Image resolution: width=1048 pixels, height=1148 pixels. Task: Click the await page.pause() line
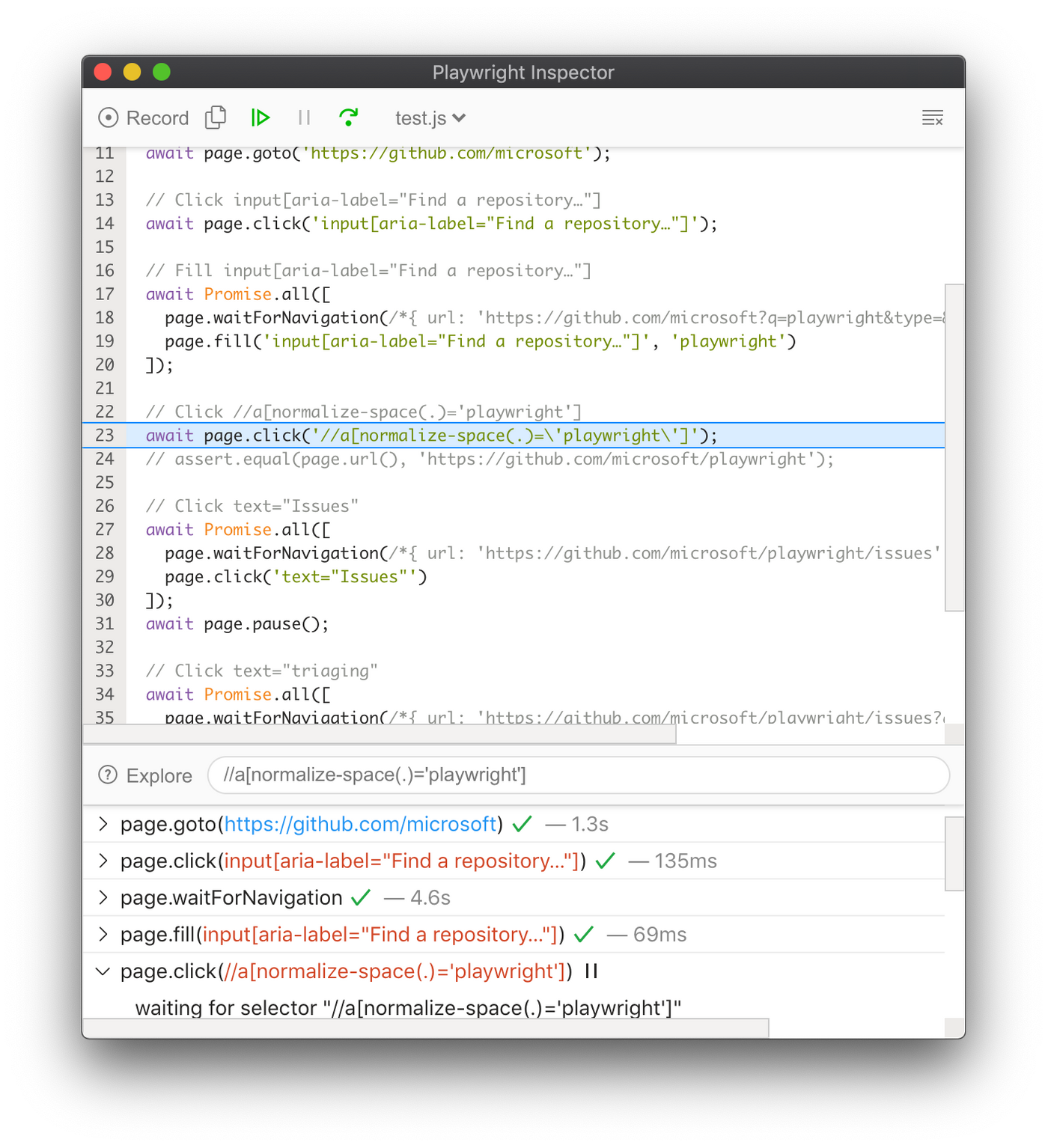tap(237, 623)
